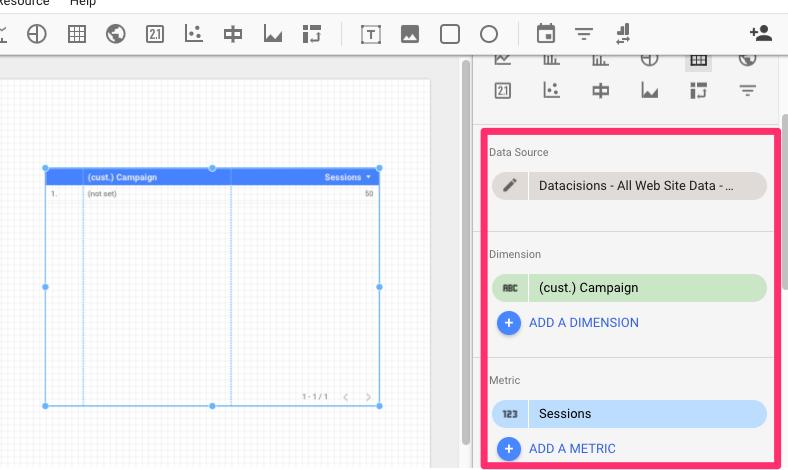Select the Image insert tool
Image resolution: width=788 pixels, height=470 pixels.
(410, 34)
